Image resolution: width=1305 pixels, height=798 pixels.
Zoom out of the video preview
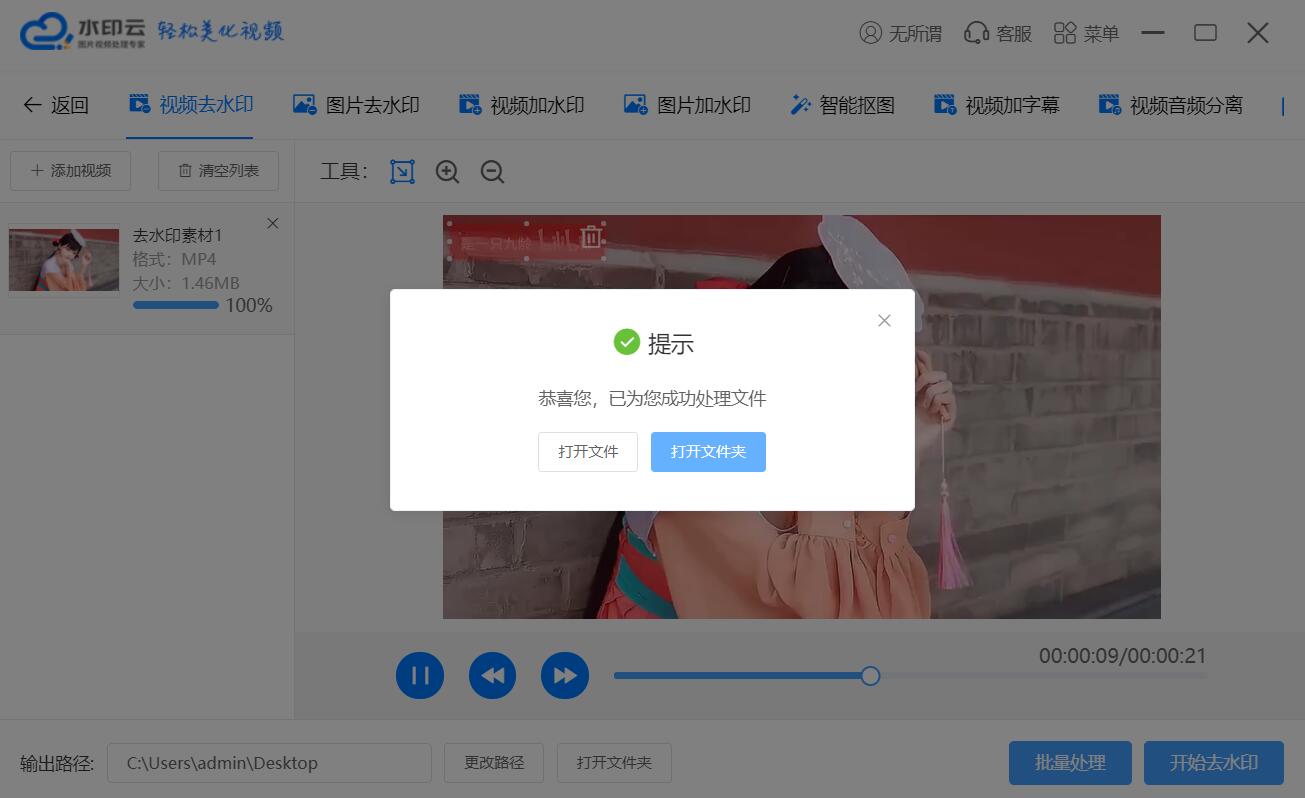click(491, 171)
